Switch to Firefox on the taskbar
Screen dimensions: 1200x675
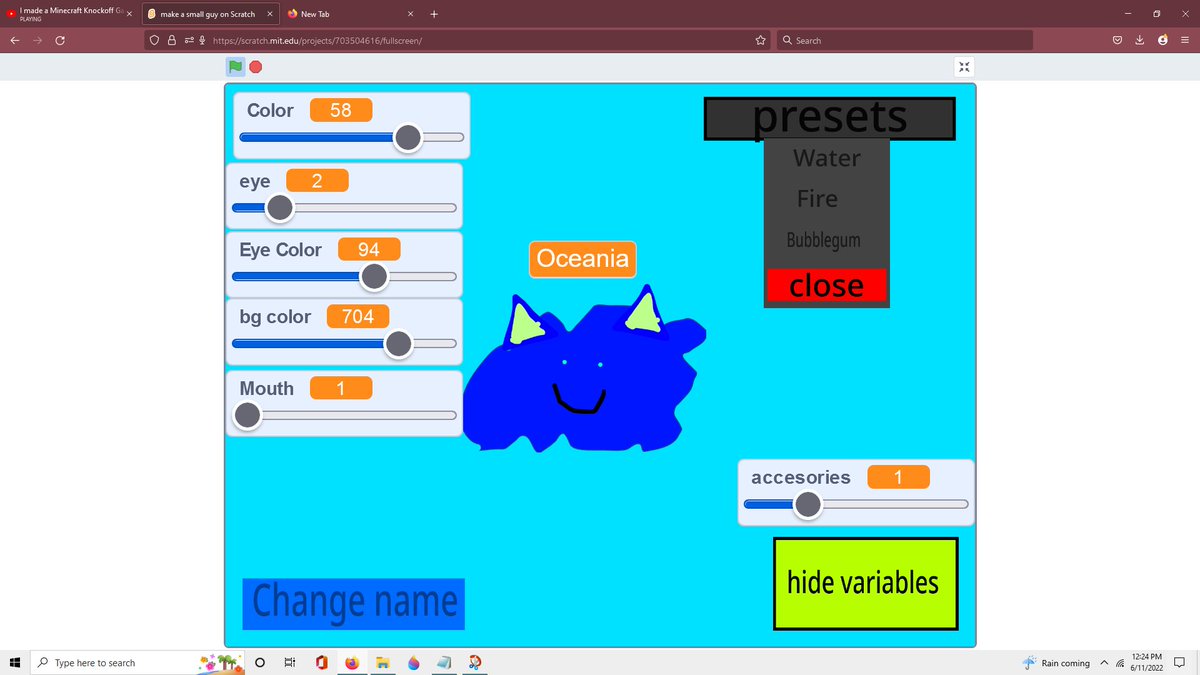pos(351,663)
